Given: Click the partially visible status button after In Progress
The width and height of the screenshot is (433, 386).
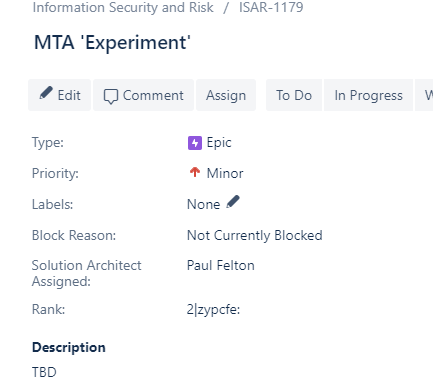Looking at the screenshot, I should [424, 95].
